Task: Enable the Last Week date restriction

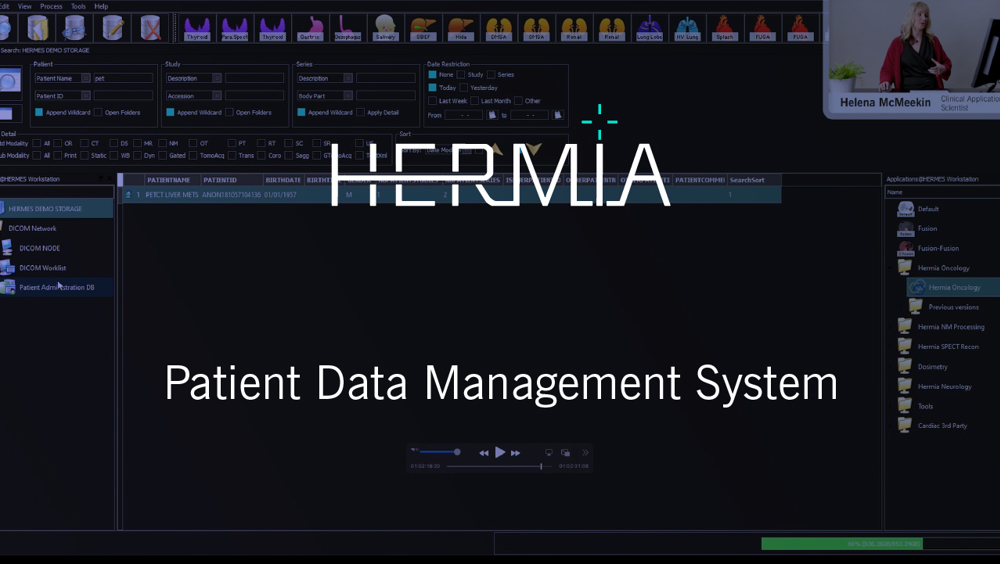Action: point(432,101)
